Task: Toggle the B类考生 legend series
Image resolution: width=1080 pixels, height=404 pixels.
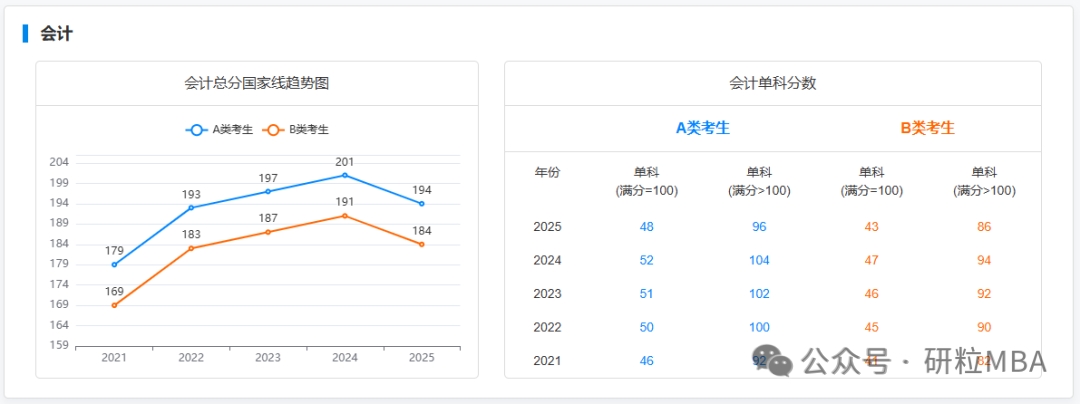Action: [295, 129]
